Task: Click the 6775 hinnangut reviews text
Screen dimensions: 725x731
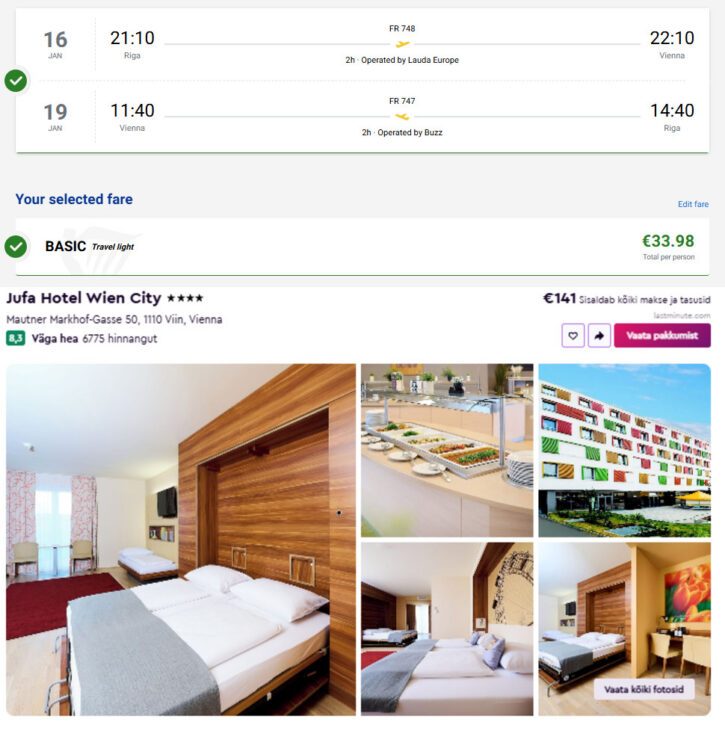Action: coord(120,338)
